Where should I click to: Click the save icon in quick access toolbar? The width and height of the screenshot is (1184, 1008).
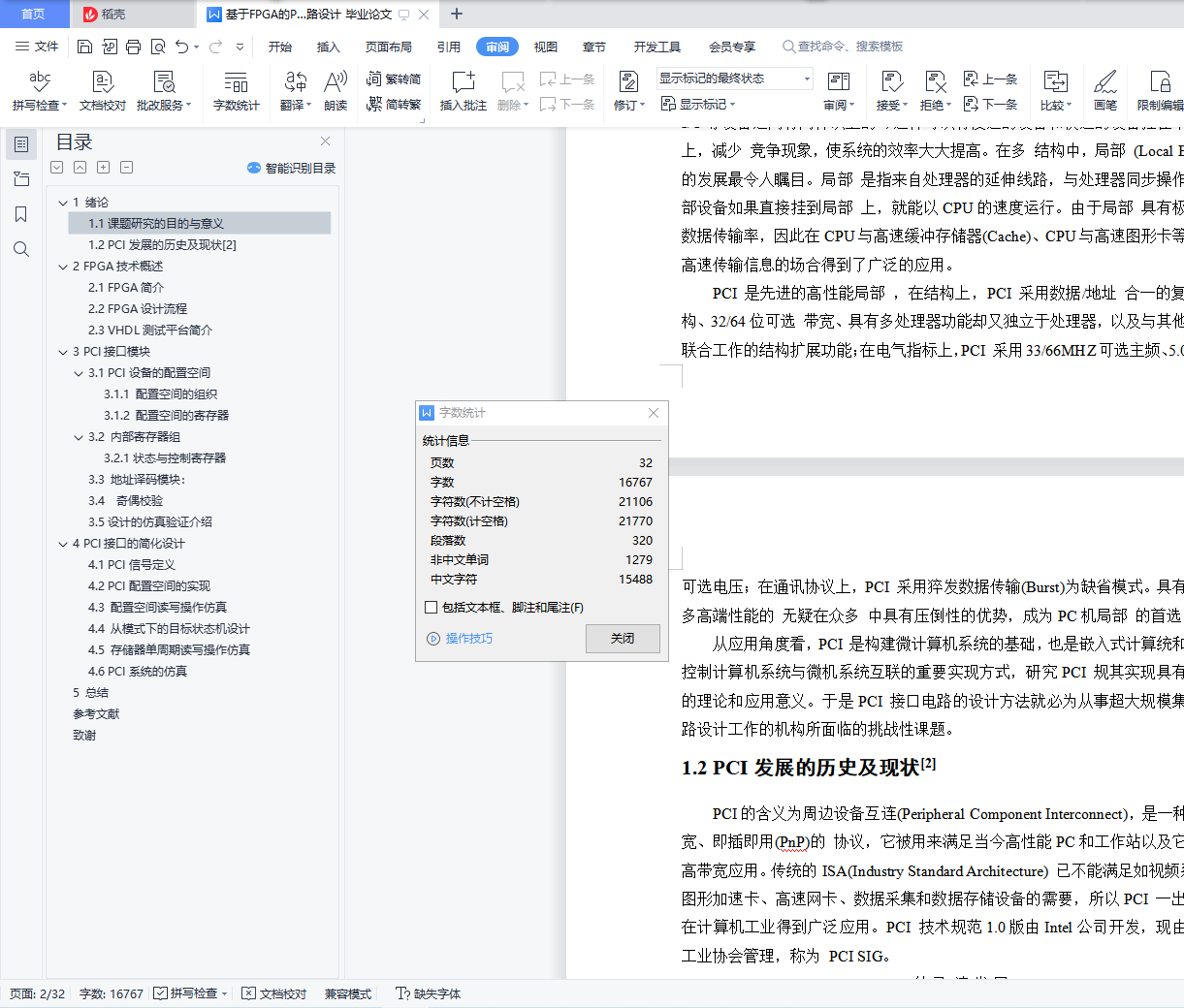coord(84,47)
